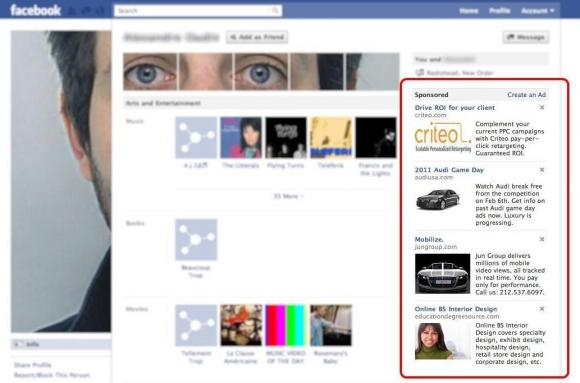Close the Mobilize ad
Viewport: 580px width, 383px height.
[542, 239]
